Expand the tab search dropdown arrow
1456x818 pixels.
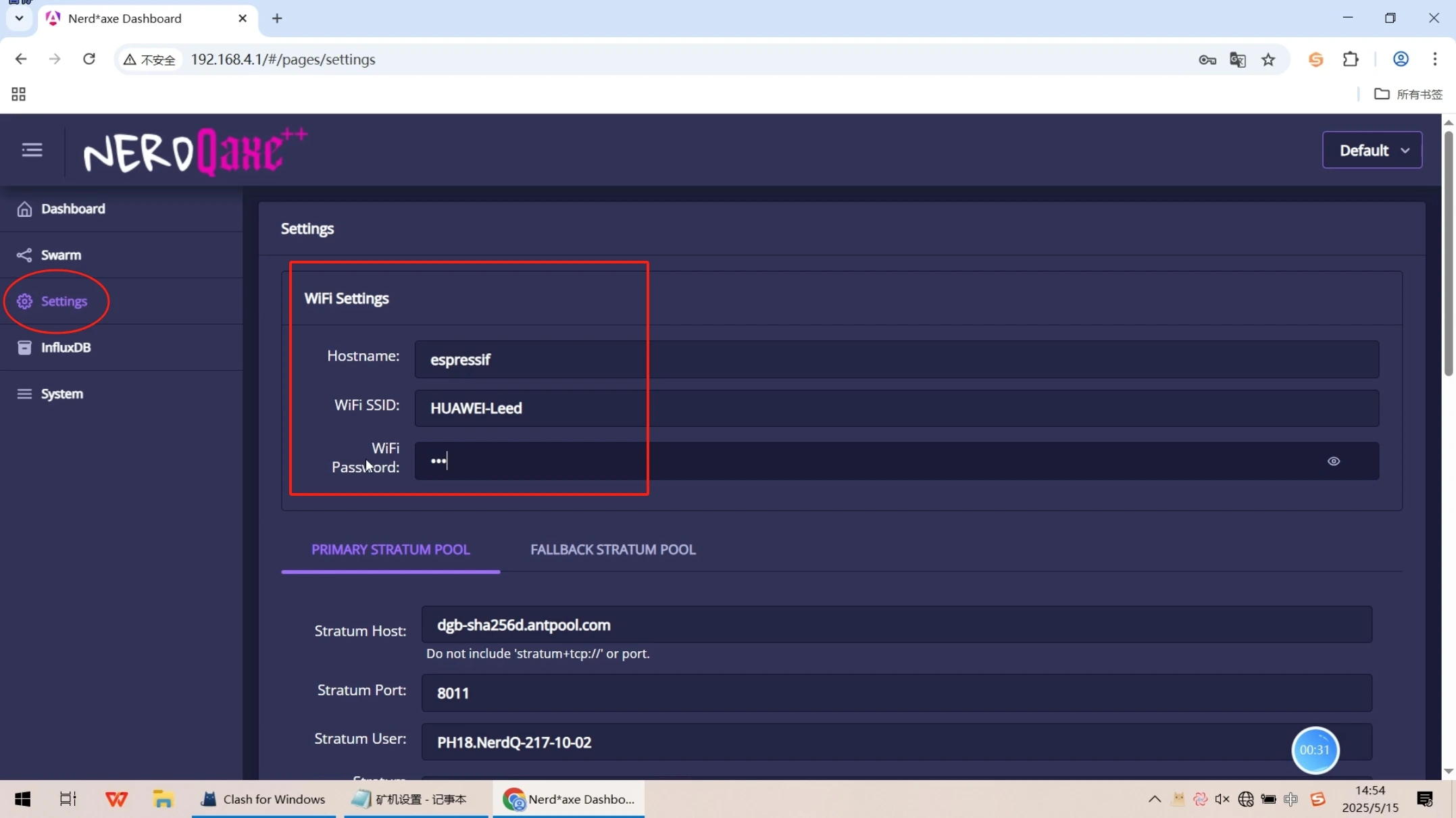click(x=19, y=18)
